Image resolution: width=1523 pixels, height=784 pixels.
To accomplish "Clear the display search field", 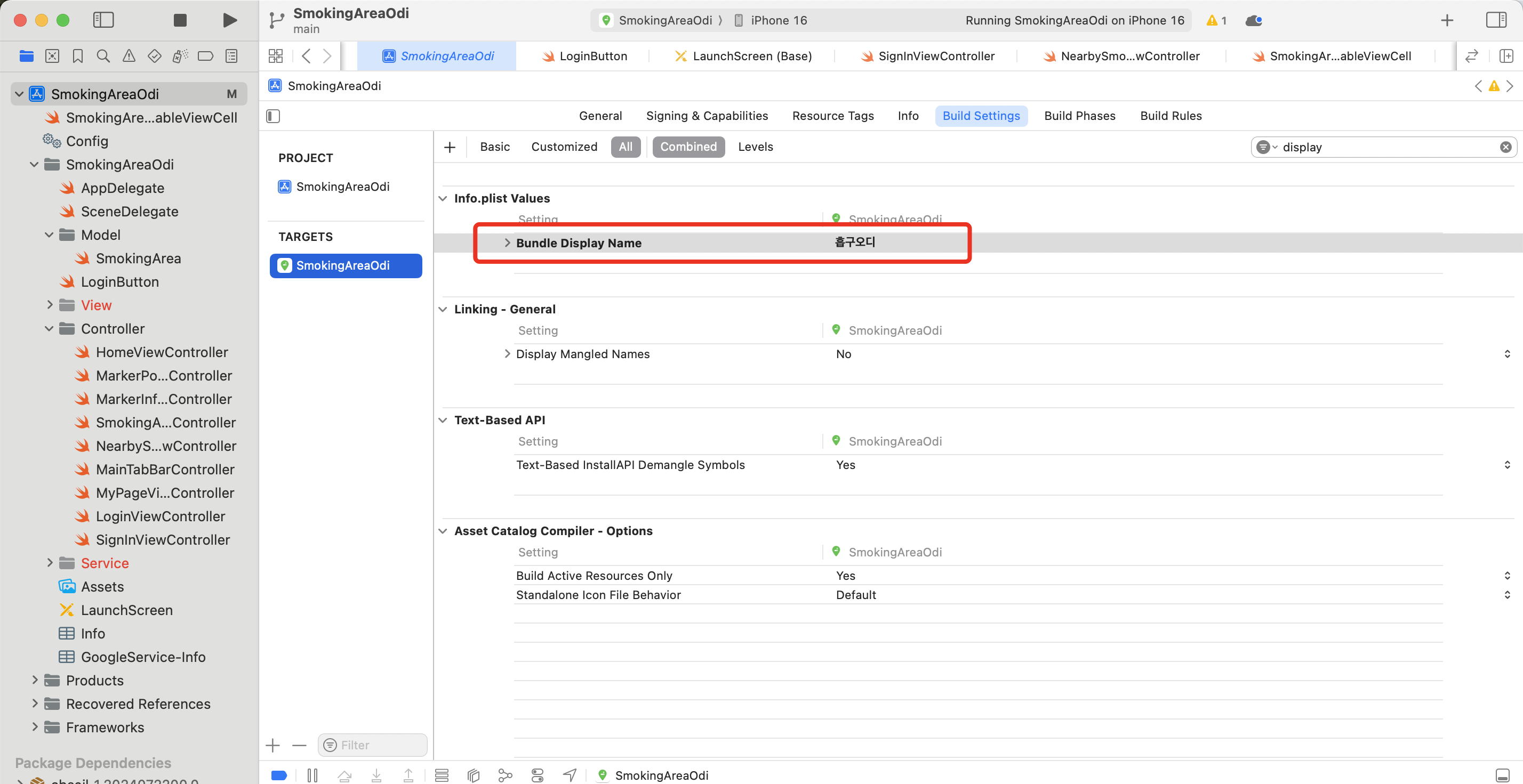I will coord(1505,147).
